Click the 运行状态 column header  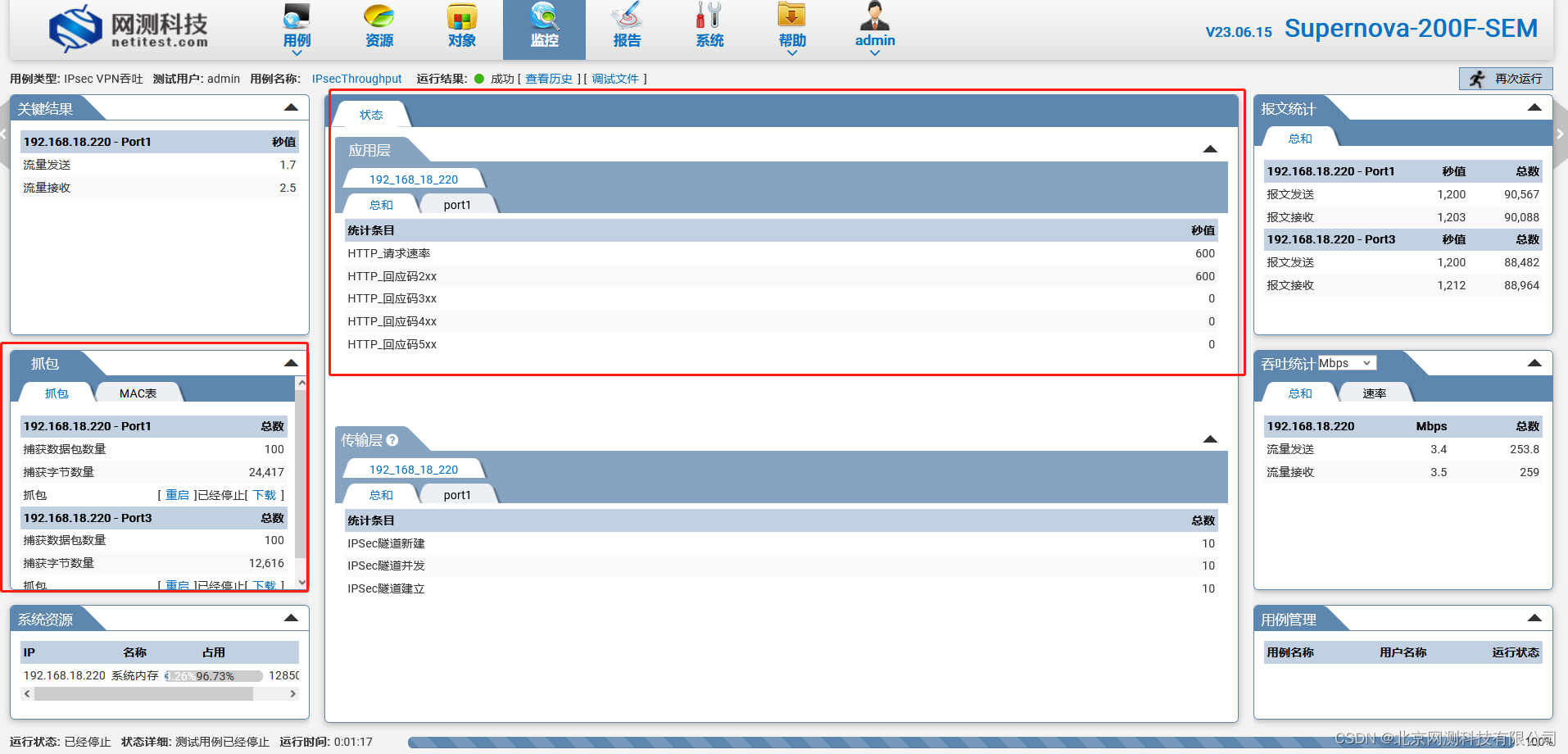coord(1516,652)
